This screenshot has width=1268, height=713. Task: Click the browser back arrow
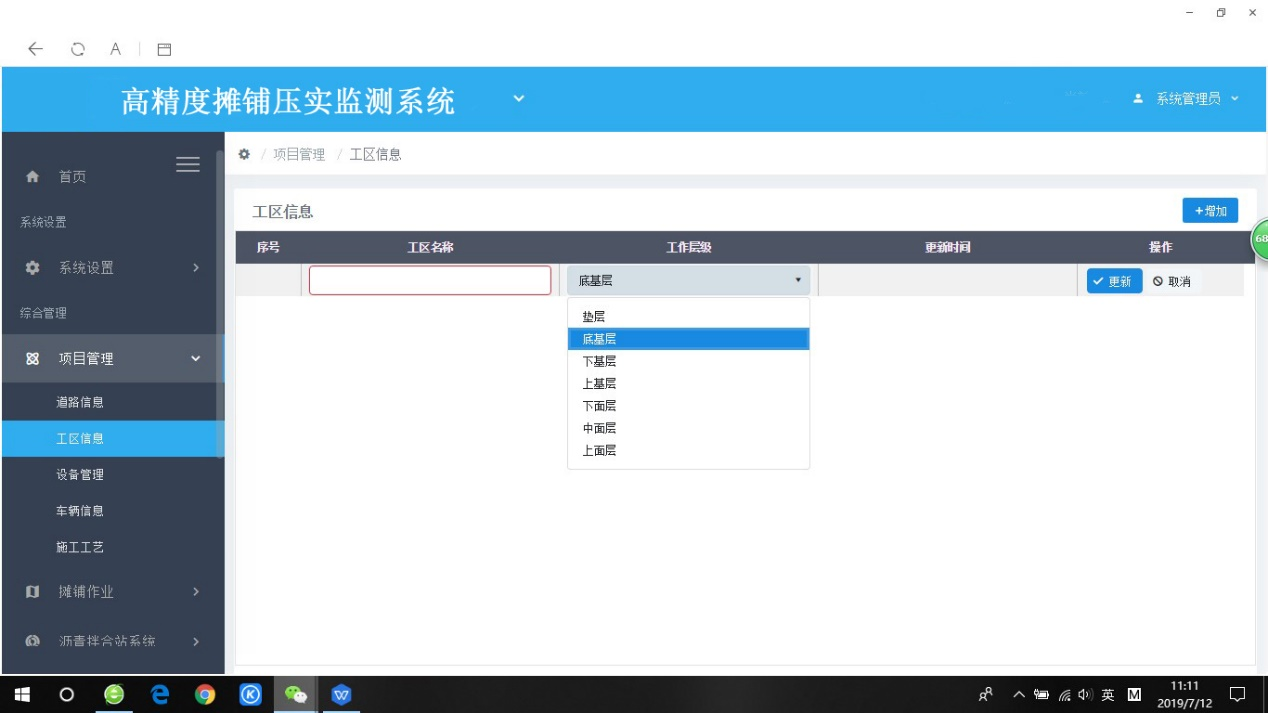coord(36,48)
